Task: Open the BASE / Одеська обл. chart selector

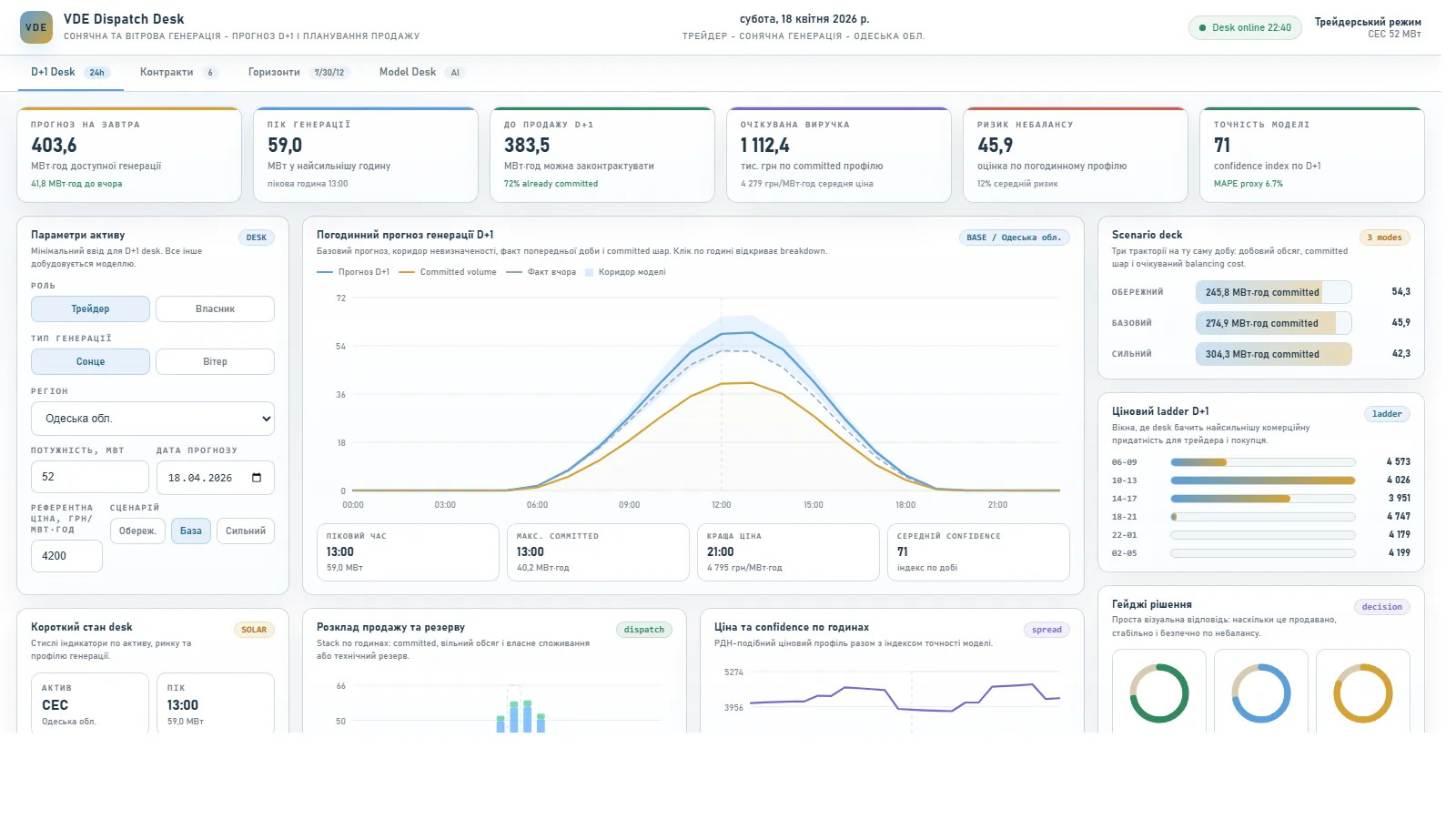Action: (1014, 238)
